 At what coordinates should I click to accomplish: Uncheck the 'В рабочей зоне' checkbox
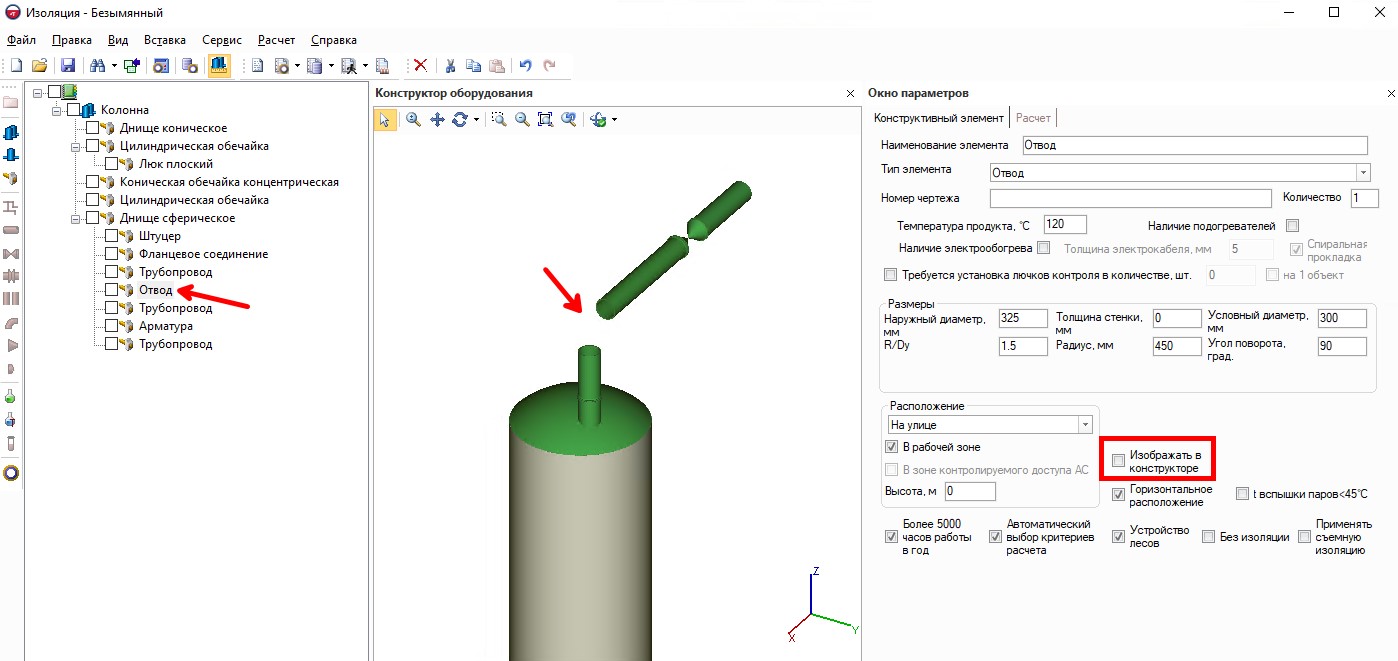tap(892, 447)
